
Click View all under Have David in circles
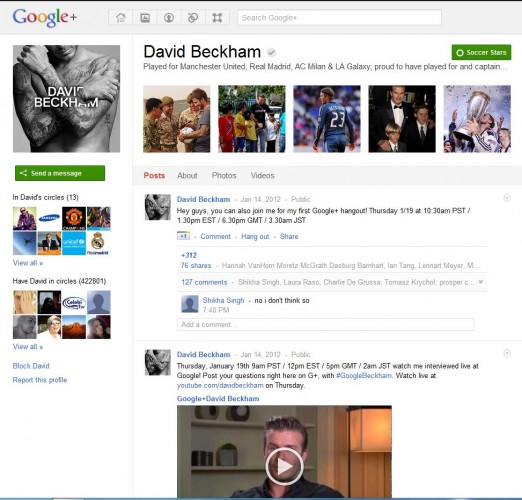[28, 347]
